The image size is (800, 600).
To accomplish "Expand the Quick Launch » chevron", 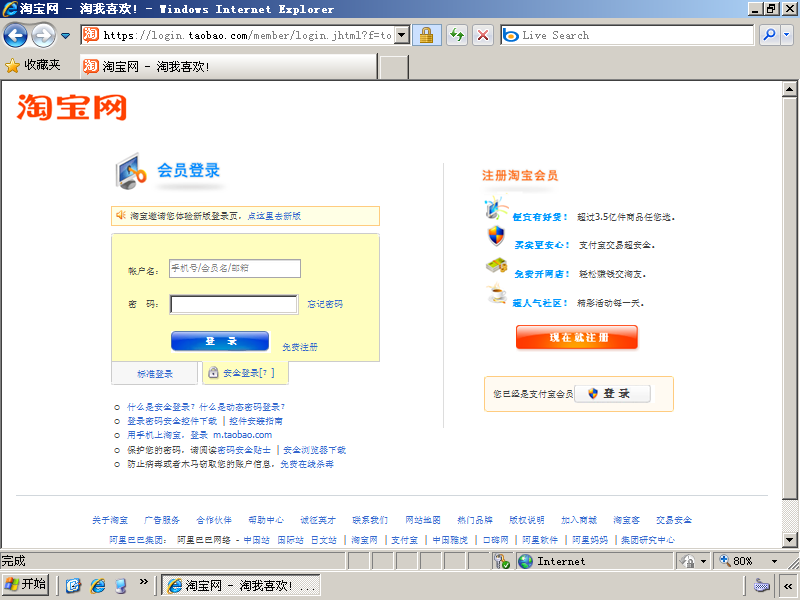I will (x=143, y=582).
